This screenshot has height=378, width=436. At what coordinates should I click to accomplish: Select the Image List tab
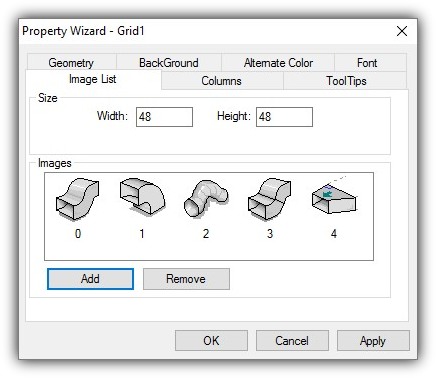pyautogui.click(x=93, y=79)
